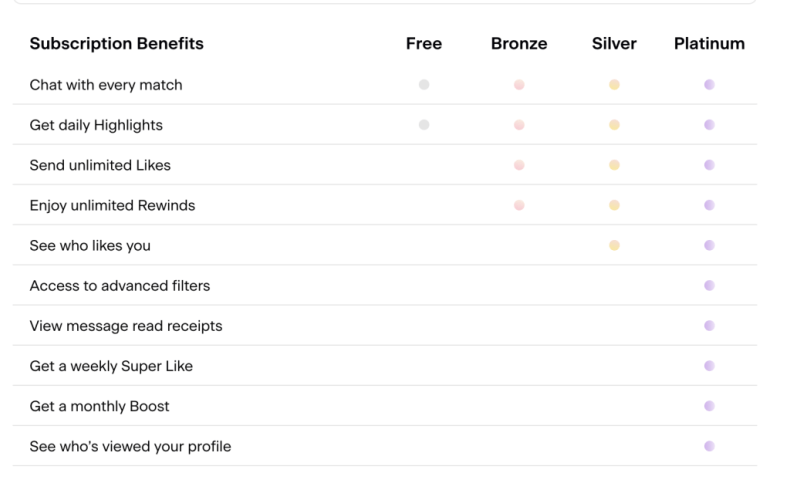This screenshot has height=500, width=790.
Task: Click the Platinum dot for Get a monthly Boost
Action: click(x=709, y=406)
